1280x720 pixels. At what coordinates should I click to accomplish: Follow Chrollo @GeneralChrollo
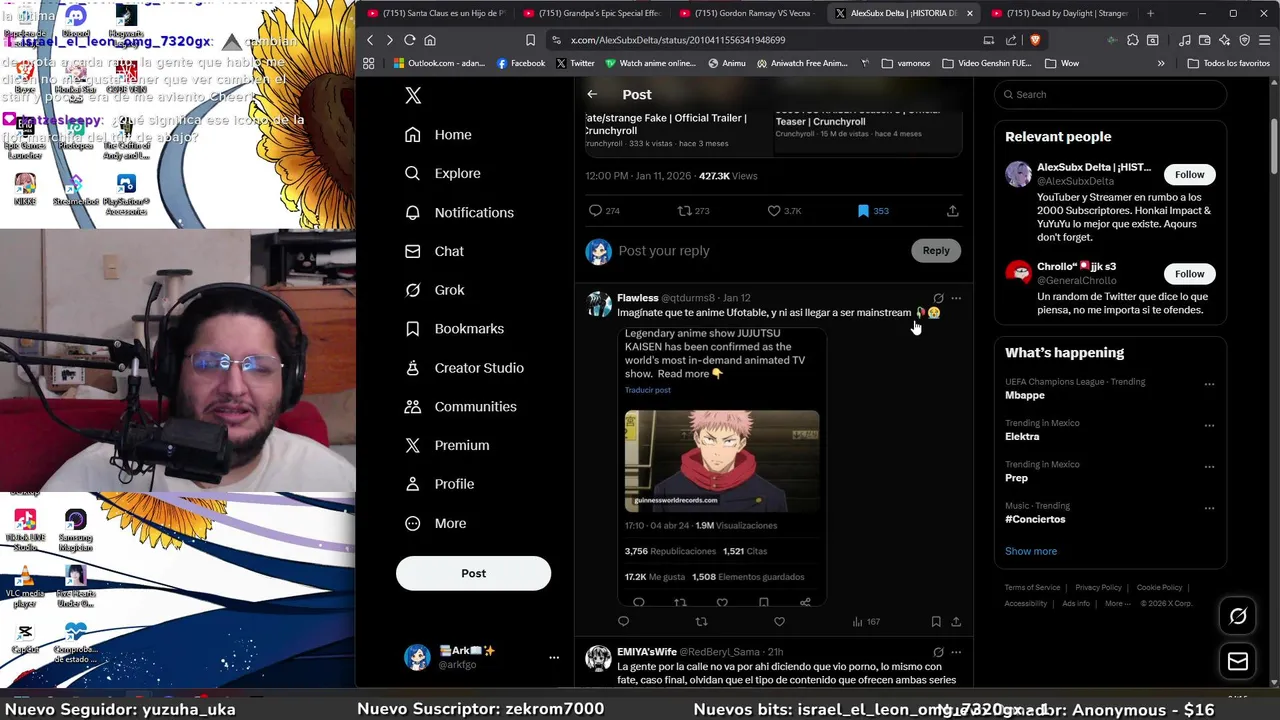(1189, 274)
